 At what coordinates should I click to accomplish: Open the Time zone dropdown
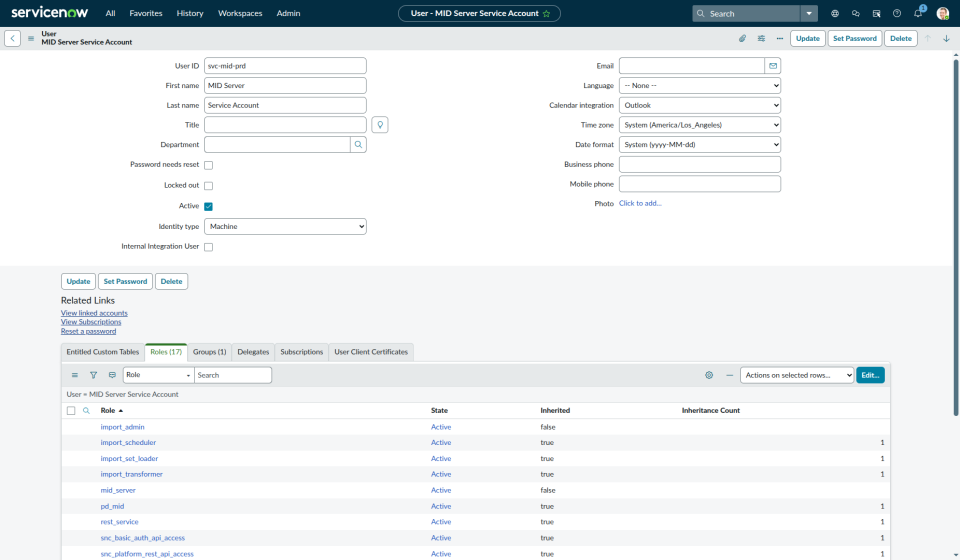[x=700, y=125]
